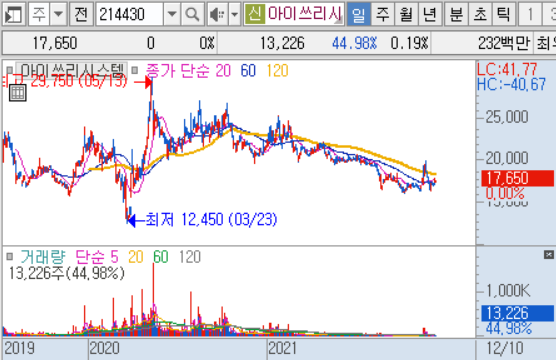Click the green 신 badge icon
The image size is (556, 360).
255,14
